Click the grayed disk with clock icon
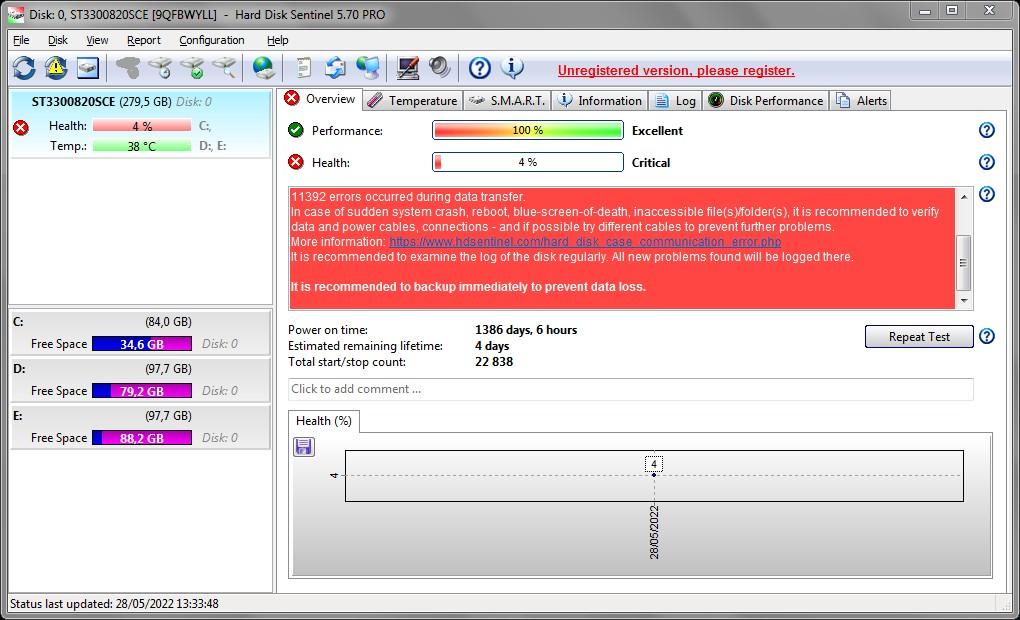The image size is (1020, 620). 160,68
